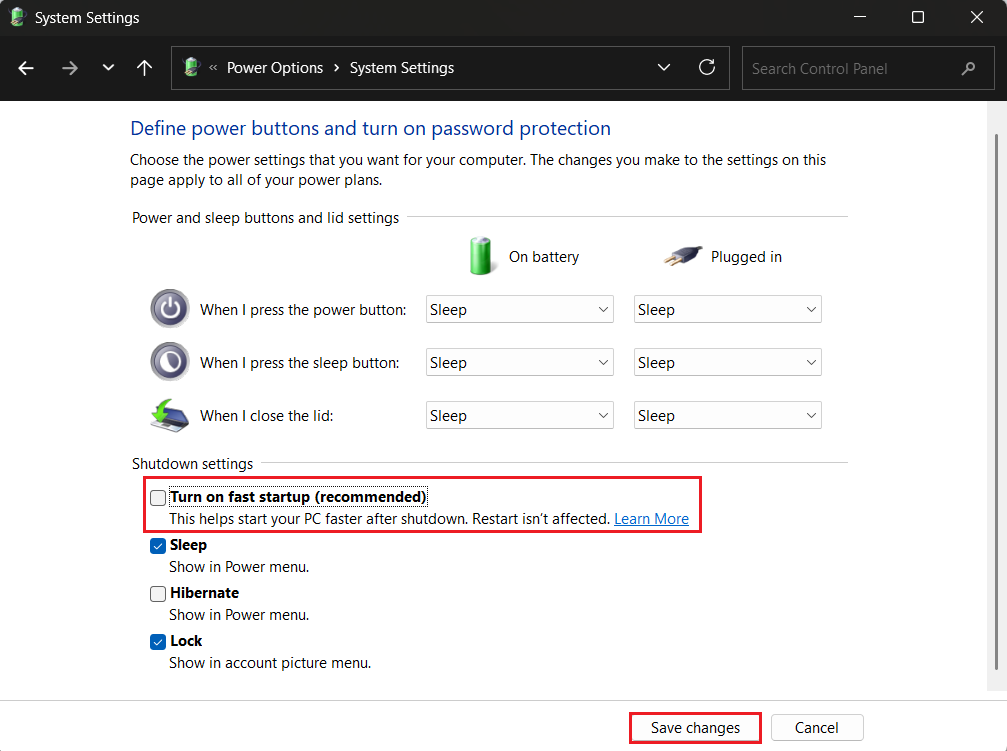The image size is (1007, 751).
Task: Open close lid On battery dropdown
Action: click(x=519, y=416)
